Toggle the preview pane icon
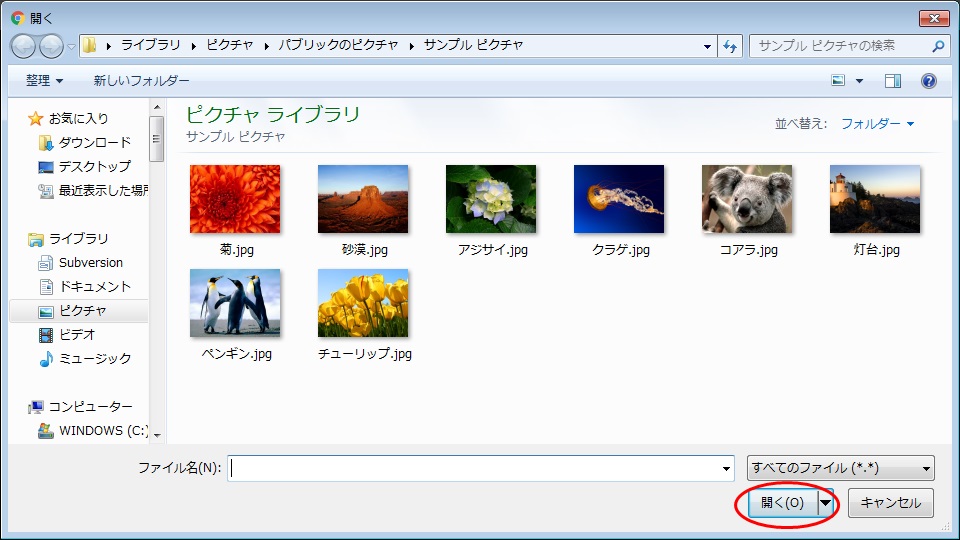Viewport: 960px width, 540px height. [893, 81]
